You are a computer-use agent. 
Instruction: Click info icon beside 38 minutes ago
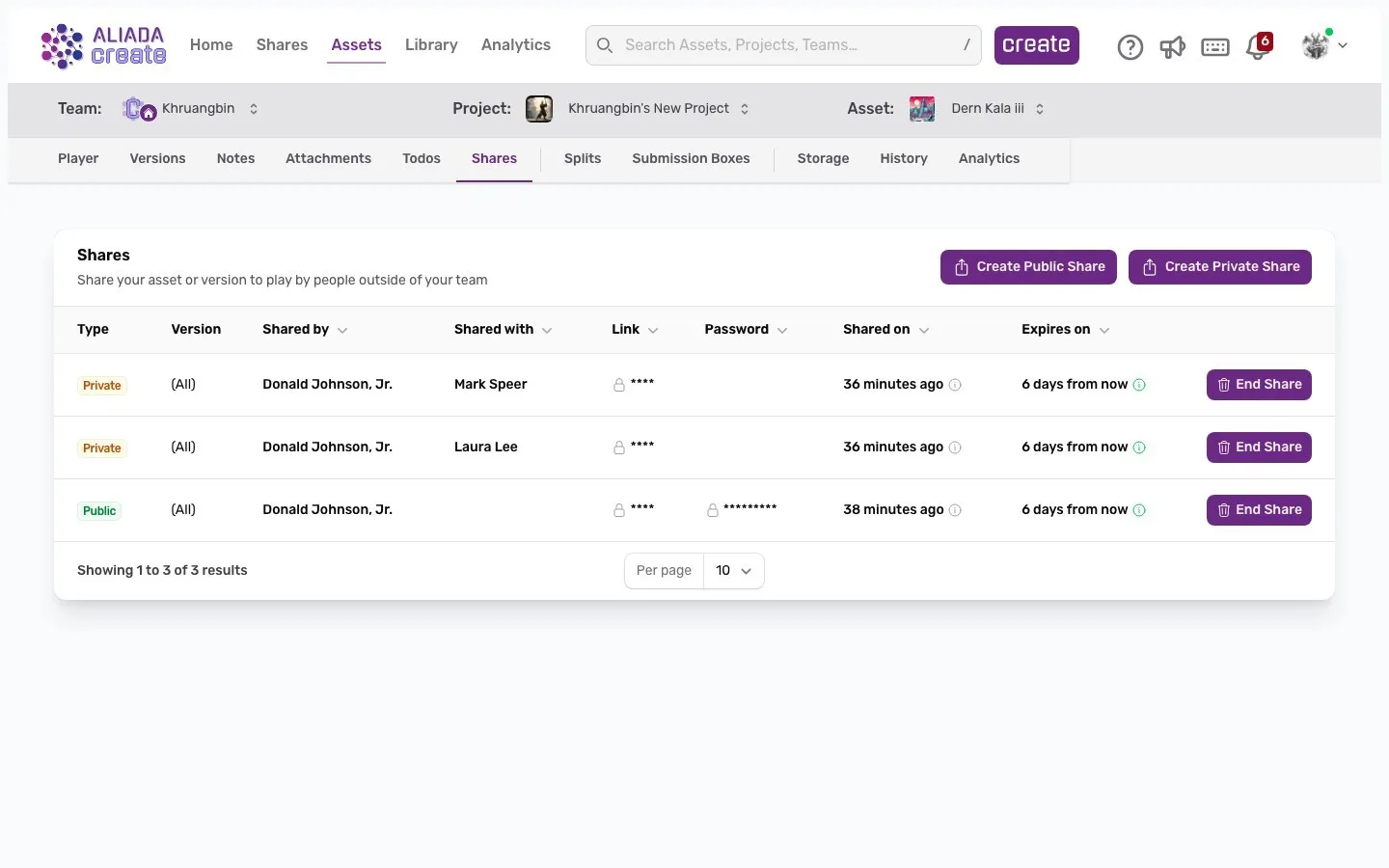[x=955, y=510]
